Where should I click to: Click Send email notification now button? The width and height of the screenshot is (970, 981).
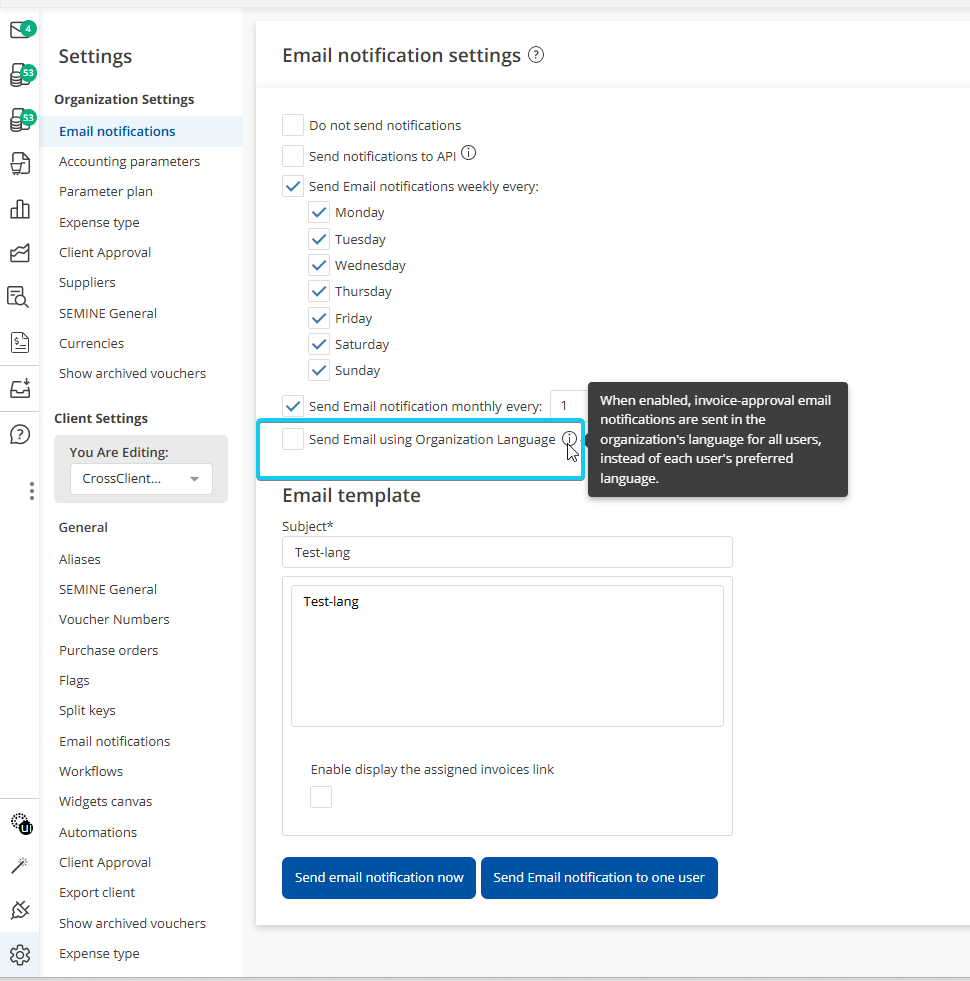pyautogui.click(x=379, y=878)
